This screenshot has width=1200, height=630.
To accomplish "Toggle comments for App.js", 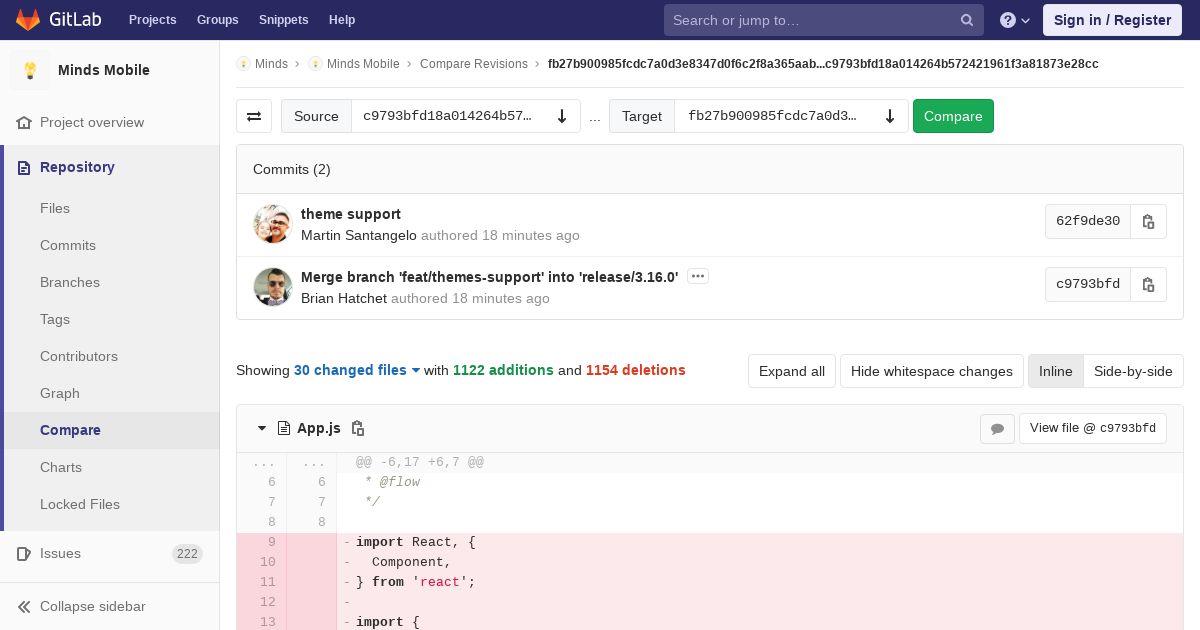I will point(997,428).
